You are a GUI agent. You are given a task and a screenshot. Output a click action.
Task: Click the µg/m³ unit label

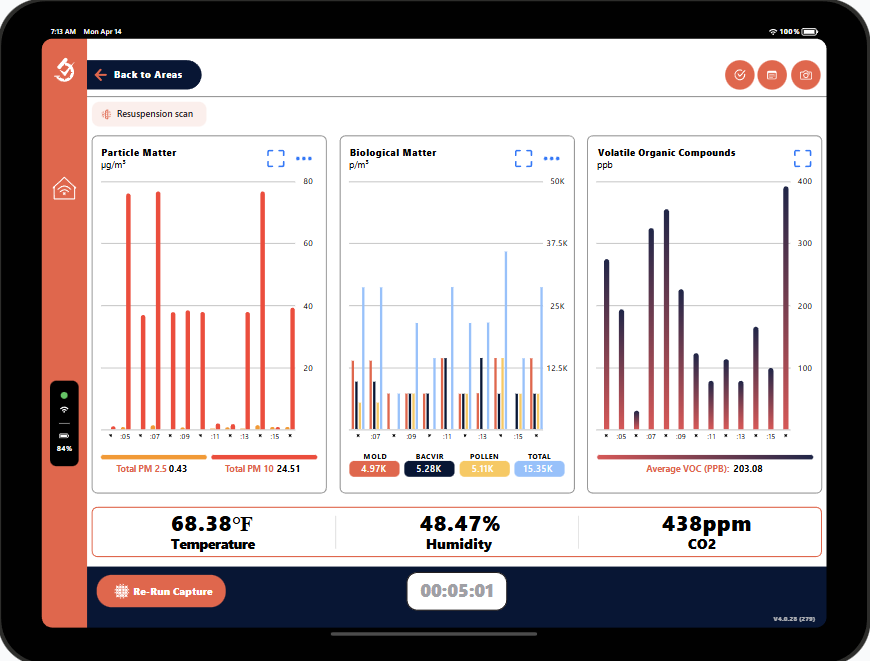coord(113,165)
